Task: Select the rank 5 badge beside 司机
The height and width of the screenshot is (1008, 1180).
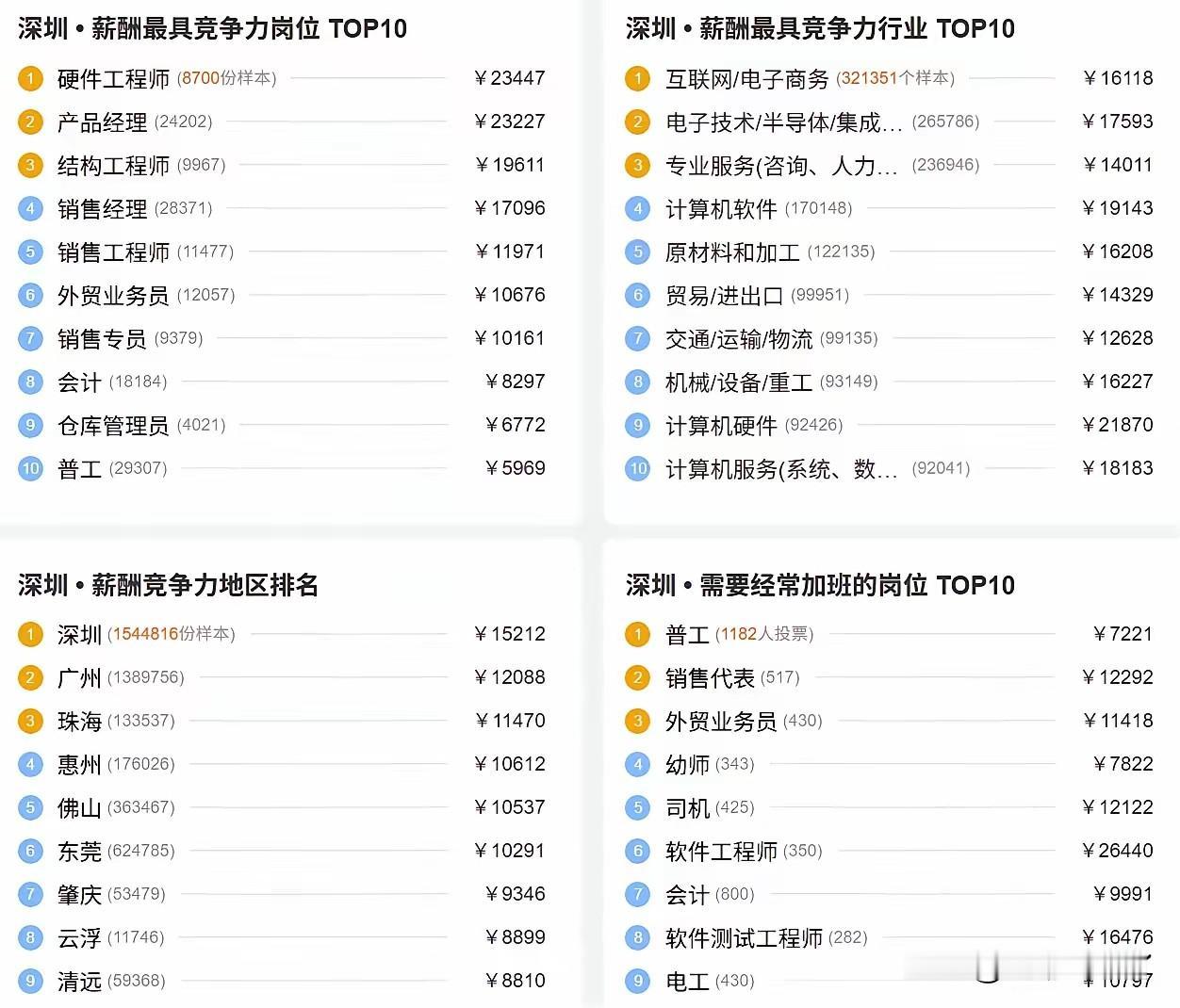Action: tap(638, 807)
